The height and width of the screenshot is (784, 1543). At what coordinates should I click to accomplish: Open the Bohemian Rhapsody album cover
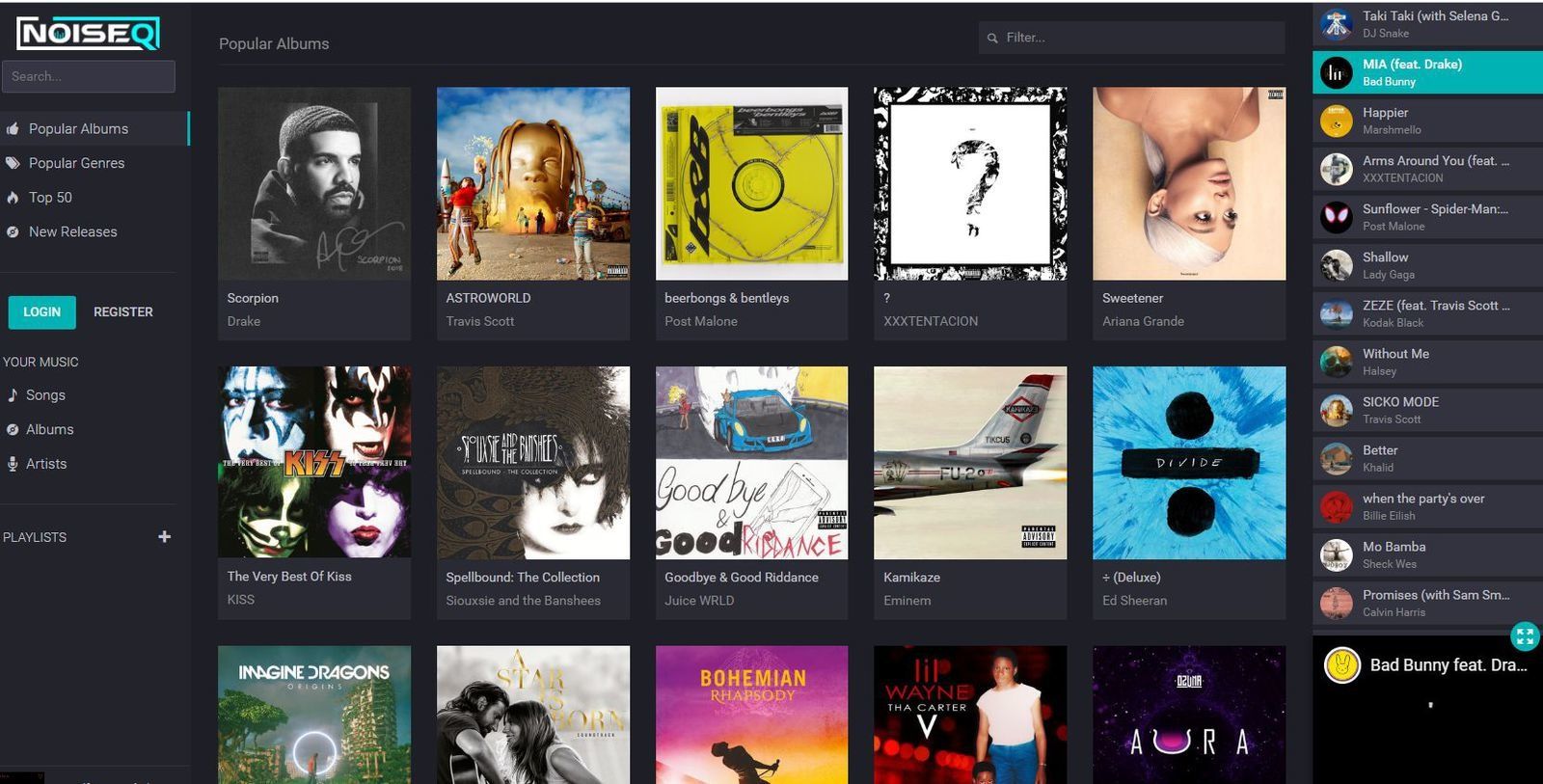(751, 715)
